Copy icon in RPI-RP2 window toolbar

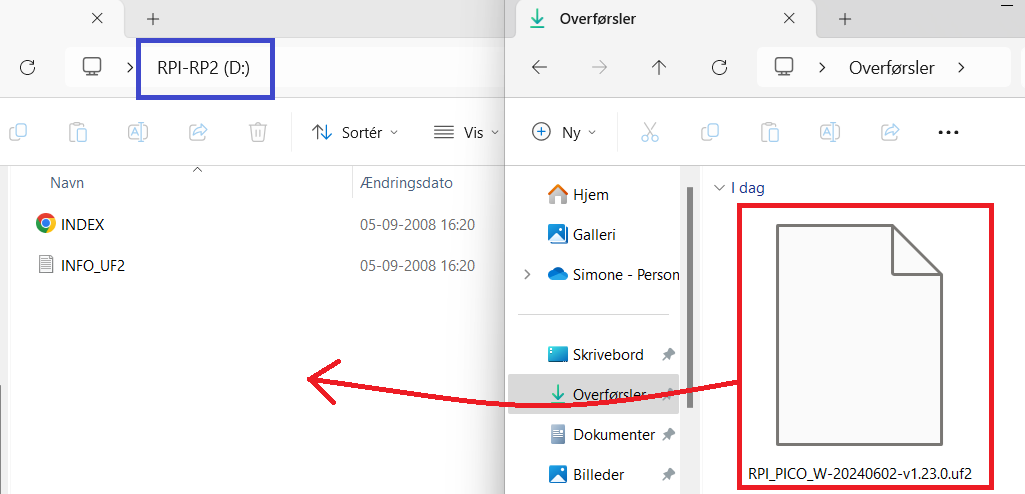(x=18, y=132)
